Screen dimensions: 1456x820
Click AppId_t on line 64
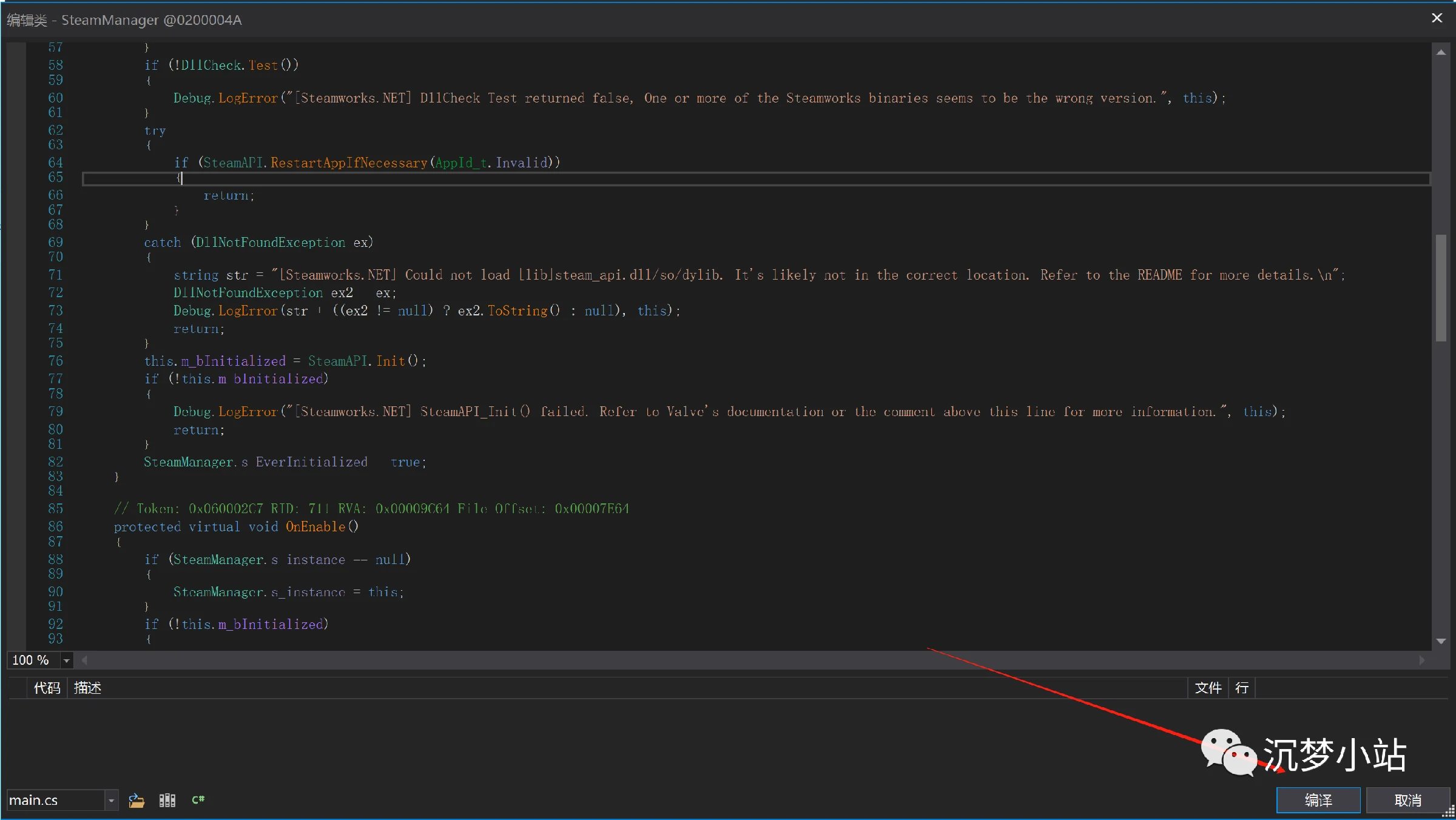pos(461,163)
